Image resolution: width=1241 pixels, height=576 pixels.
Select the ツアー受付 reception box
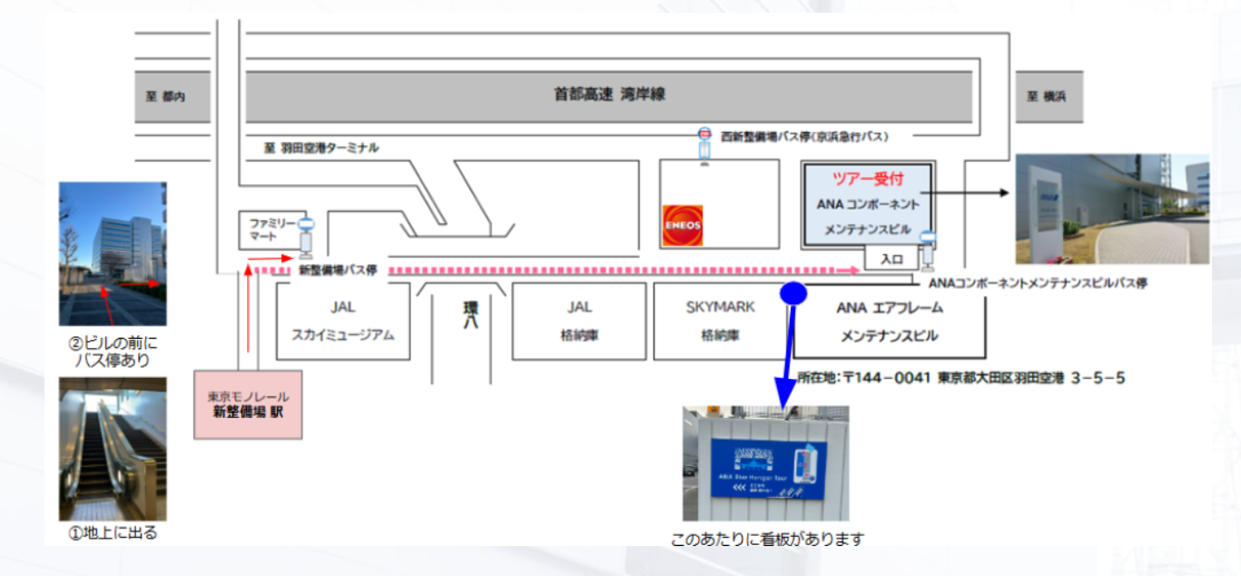click(x=868, y=181)
